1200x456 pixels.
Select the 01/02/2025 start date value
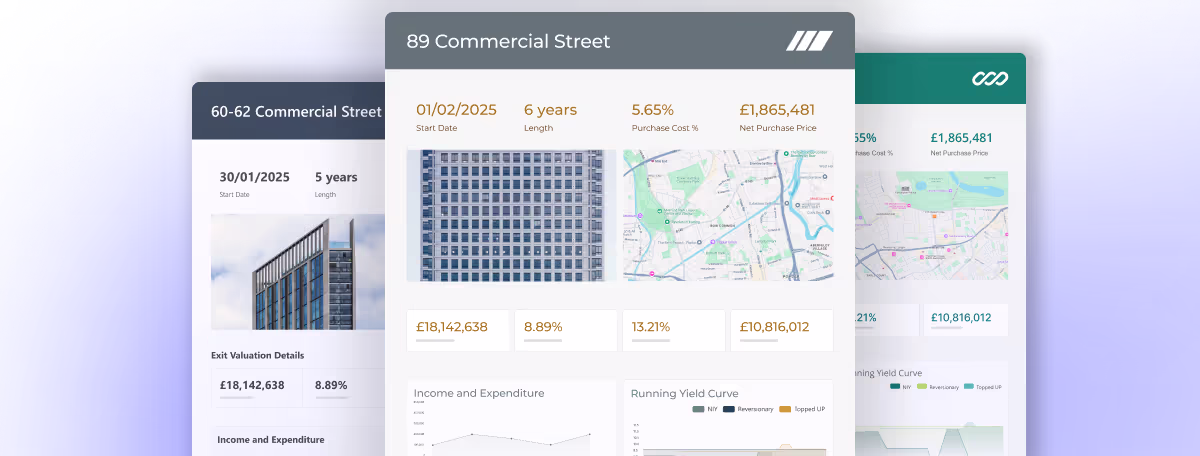(x=456, y=110)
